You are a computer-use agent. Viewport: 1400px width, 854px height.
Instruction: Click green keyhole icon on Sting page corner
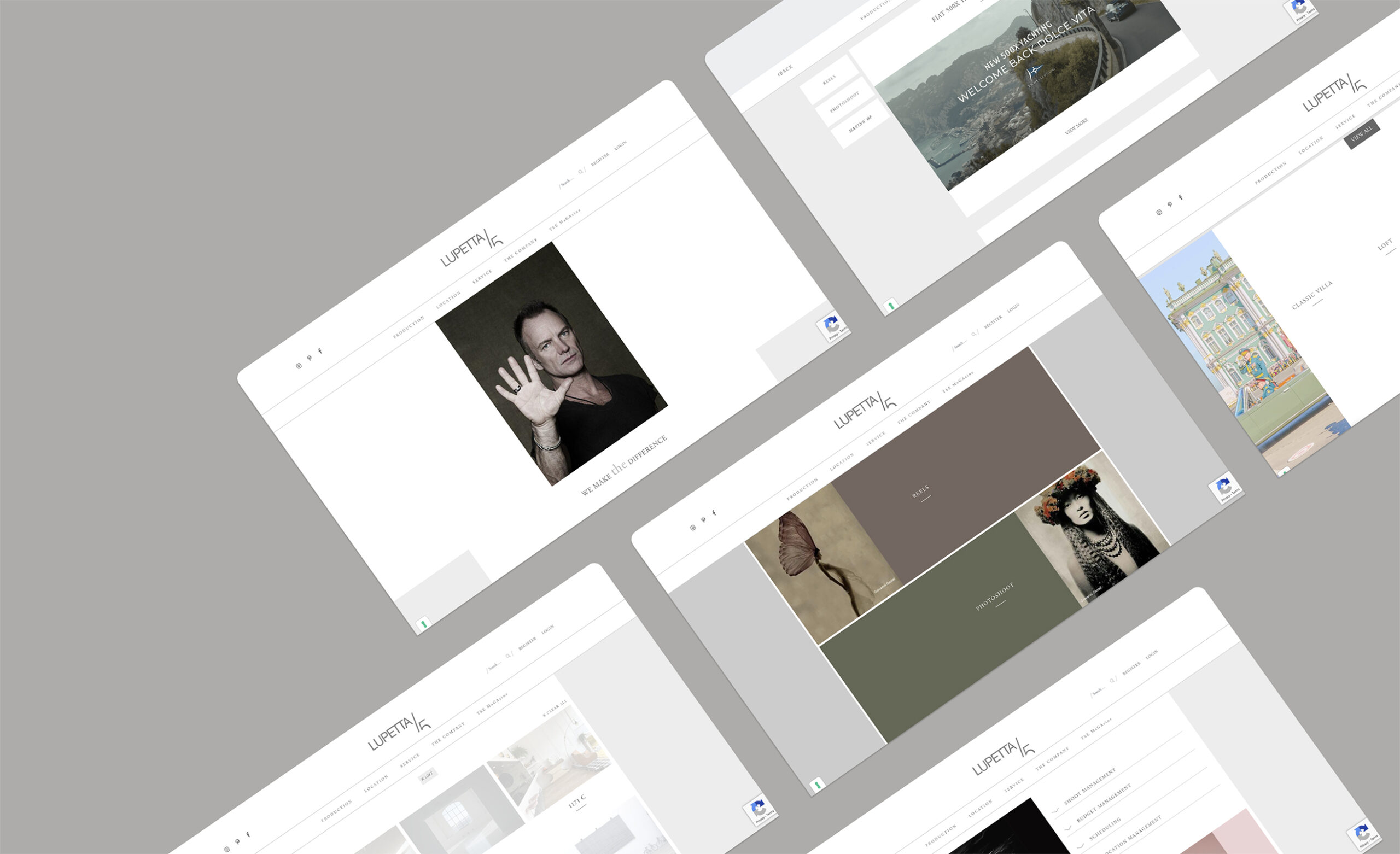coord(423,624)
